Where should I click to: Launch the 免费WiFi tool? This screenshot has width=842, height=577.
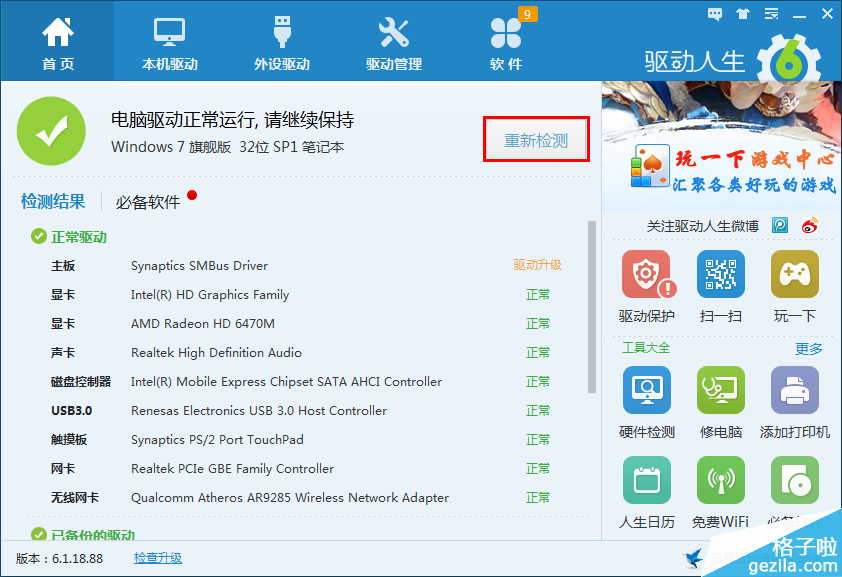click(720, 481)
